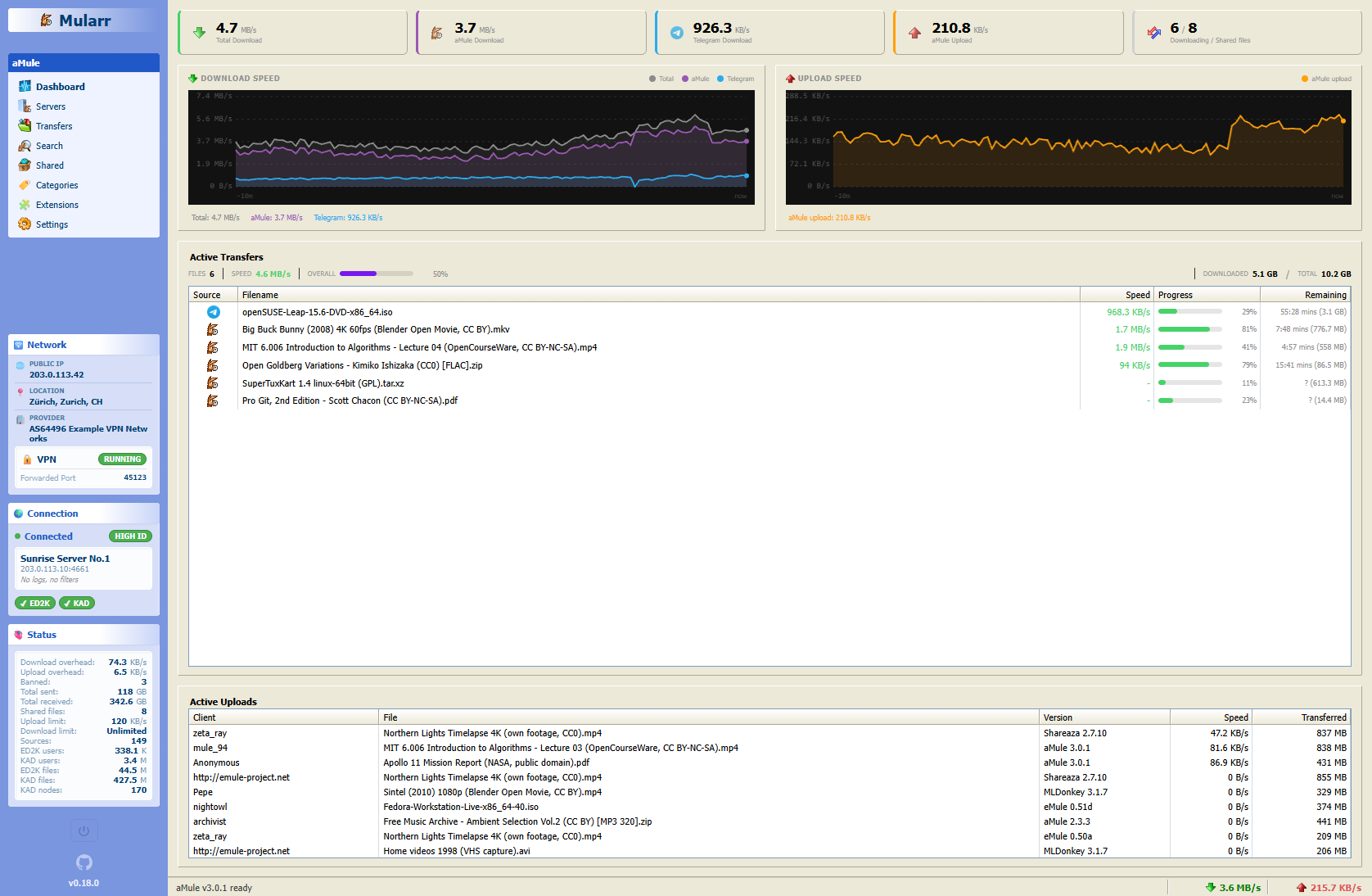1372x896 pixels.
Task: Select Open Goldberg Variations transfer row
Action: tap(769, 365)
